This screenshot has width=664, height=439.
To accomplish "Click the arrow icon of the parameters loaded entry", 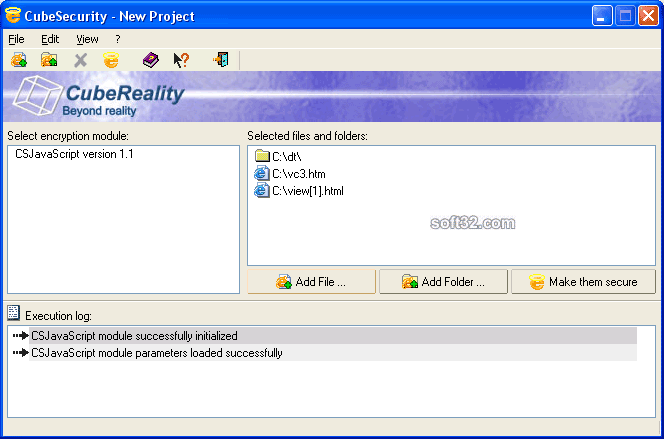I will (20, 353).
